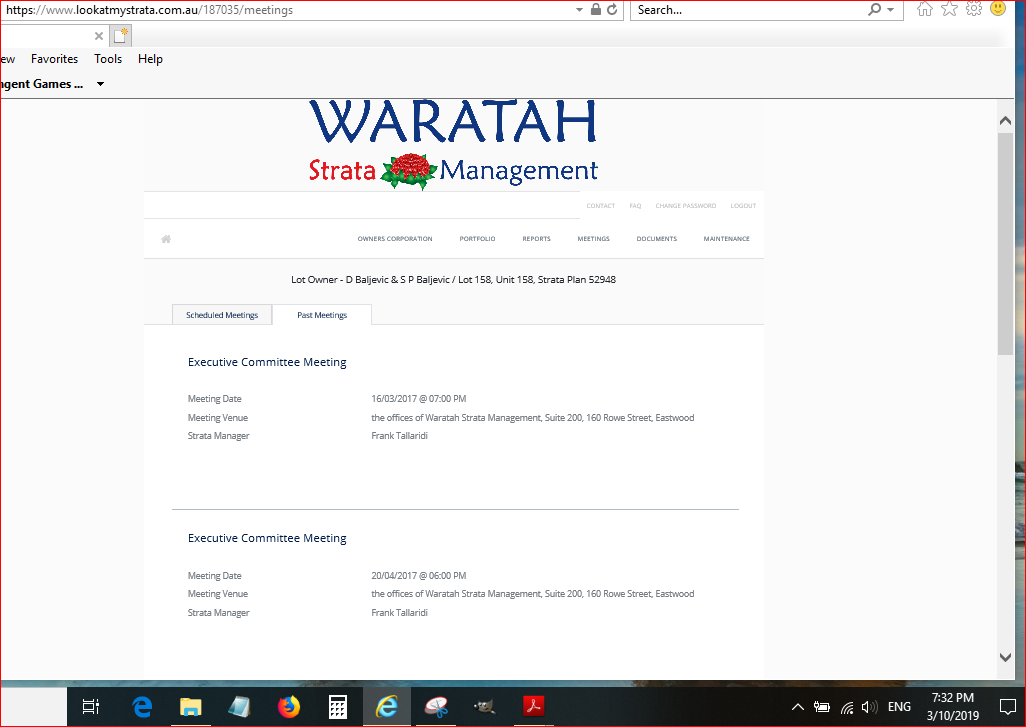
Task: Open a new browser tab
Action: point(120,35)
